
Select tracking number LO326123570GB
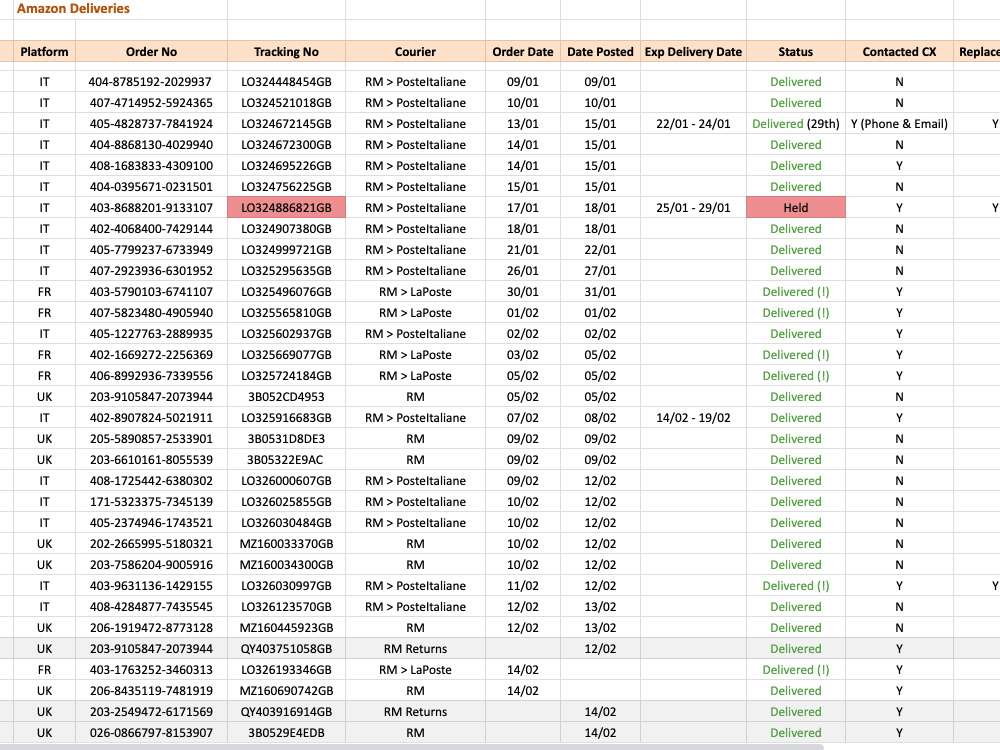[x=286, y=607]
